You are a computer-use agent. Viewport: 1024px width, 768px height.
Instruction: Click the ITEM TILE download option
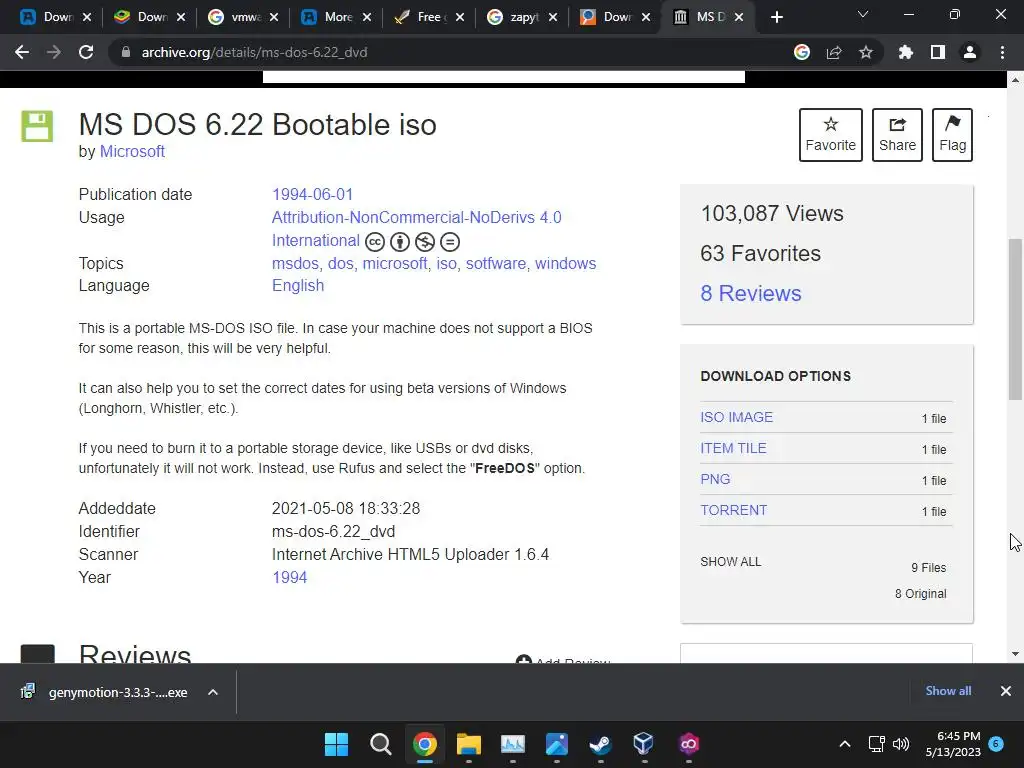point(733,449)
